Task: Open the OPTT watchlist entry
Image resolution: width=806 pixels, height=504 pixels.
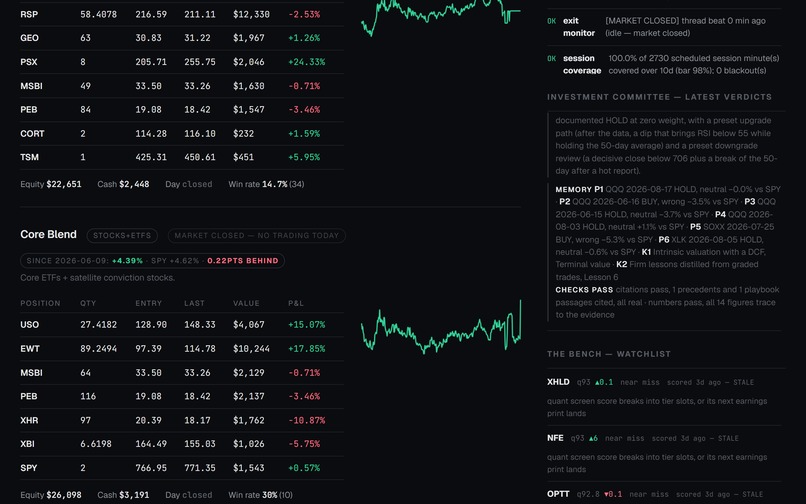Action: pos(558,494)
